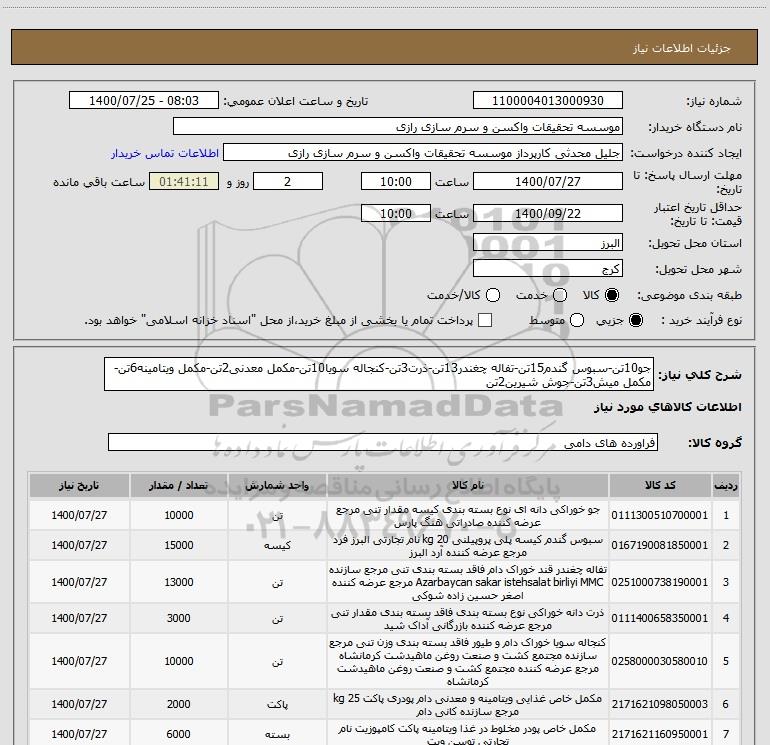This screenshot has width=770, height=745.
Task: Click the price validity date 1400/09/22
Action: [x=548, y=213]
